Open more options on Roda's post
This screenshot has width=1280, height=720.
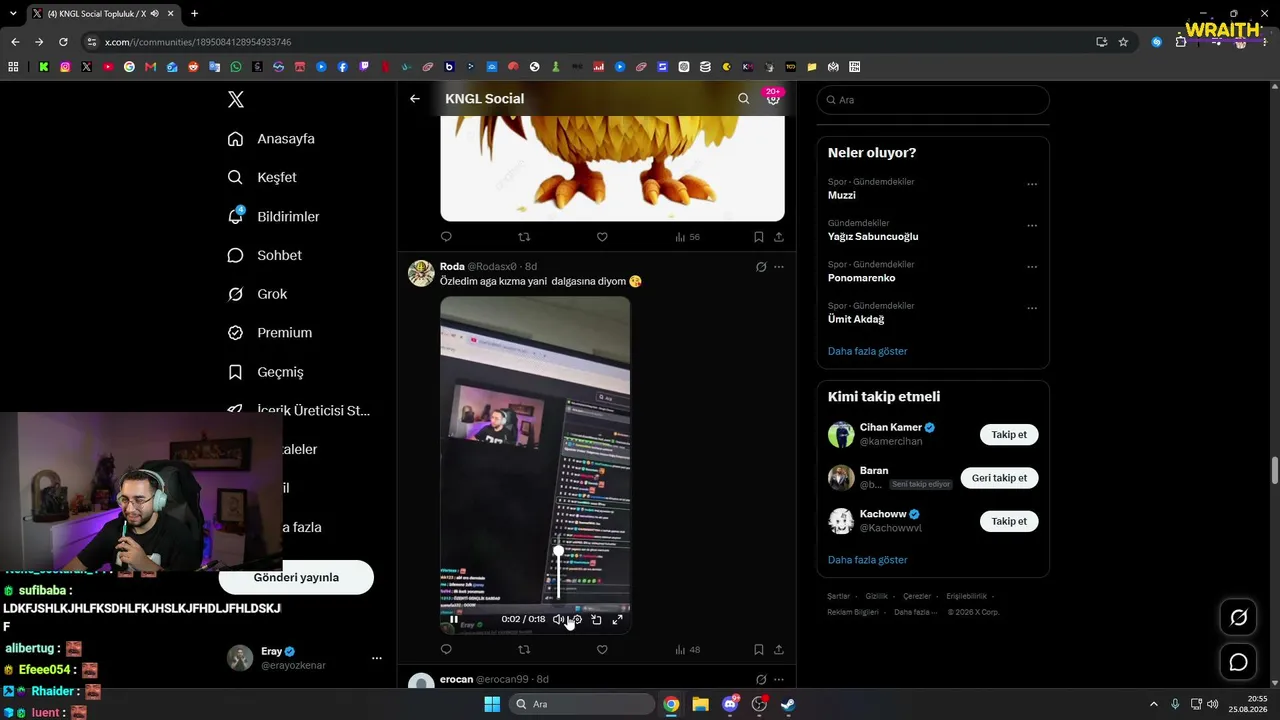point(779,267)
